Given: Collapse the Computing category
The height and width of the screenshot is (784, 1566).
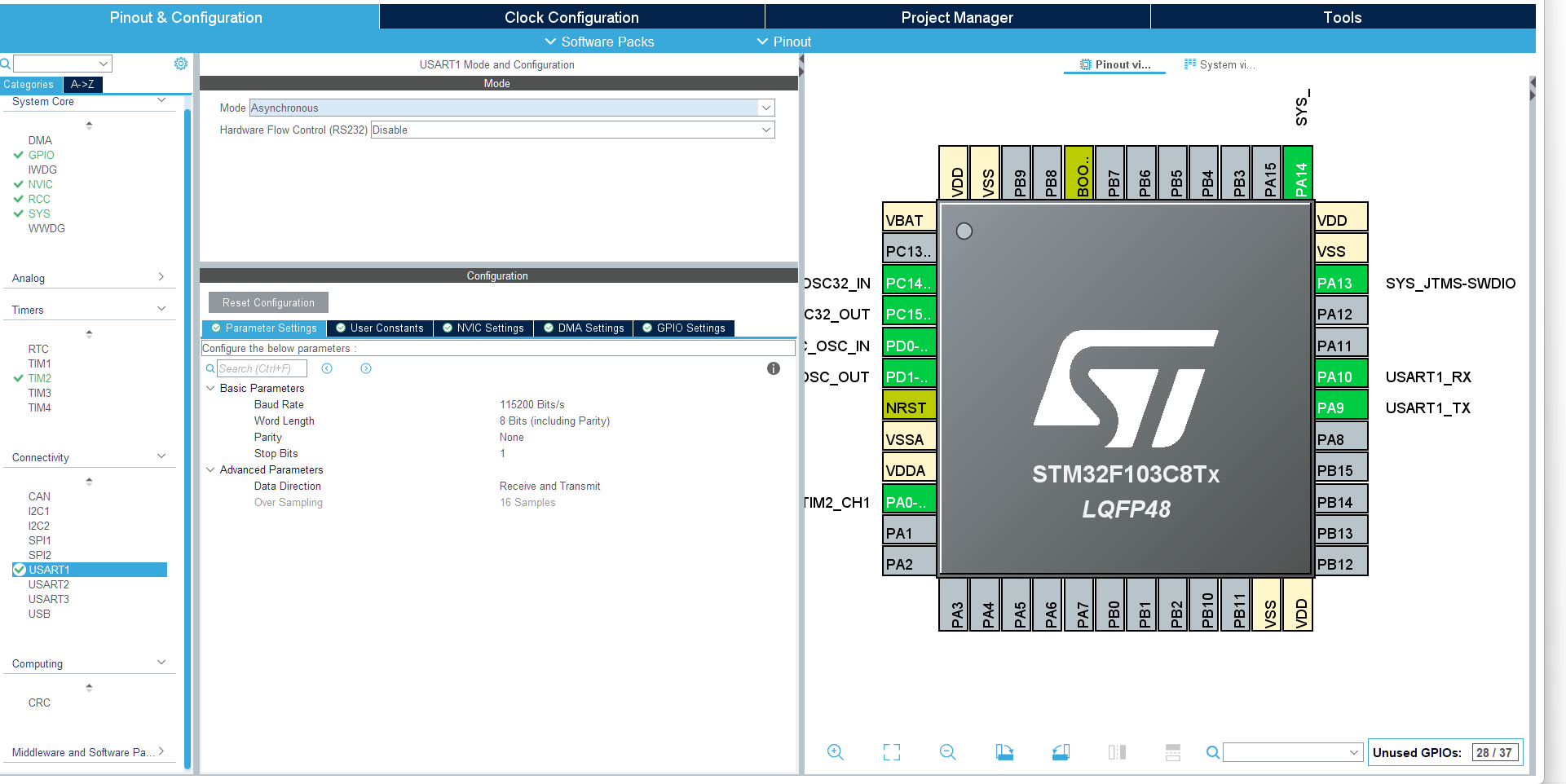Looking at the screenshot, I should point(161,663).
